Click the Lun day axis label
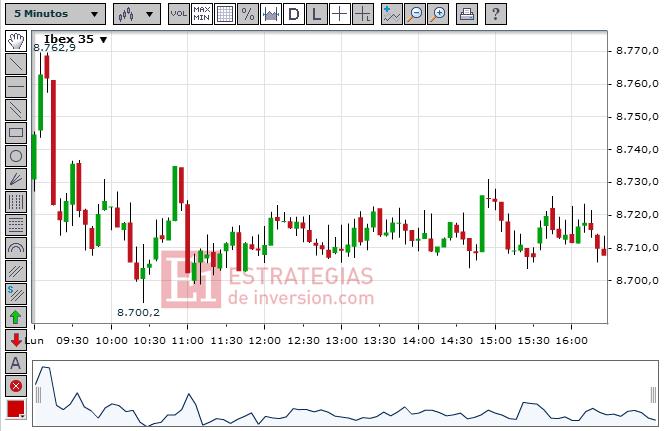The height and width of the screenshot is (431, 664). 35,341
